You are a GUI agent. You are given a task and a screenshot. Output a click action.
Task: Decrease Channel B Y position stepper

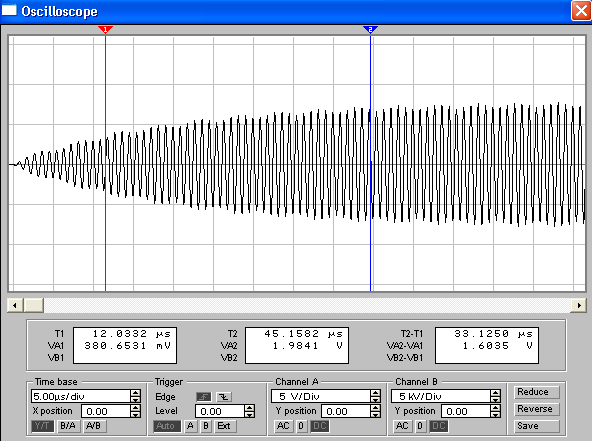click(495, 414)
